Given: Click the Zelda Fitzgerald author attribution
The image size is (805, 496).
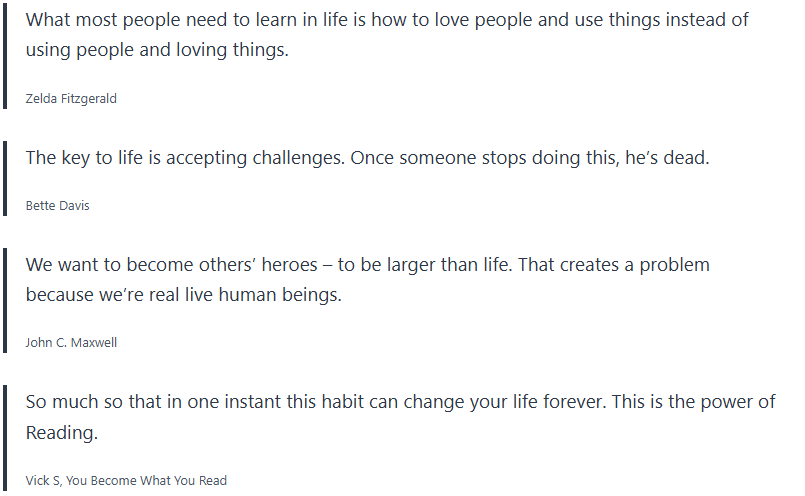Looking at the screenshot, I should [78, 98].
